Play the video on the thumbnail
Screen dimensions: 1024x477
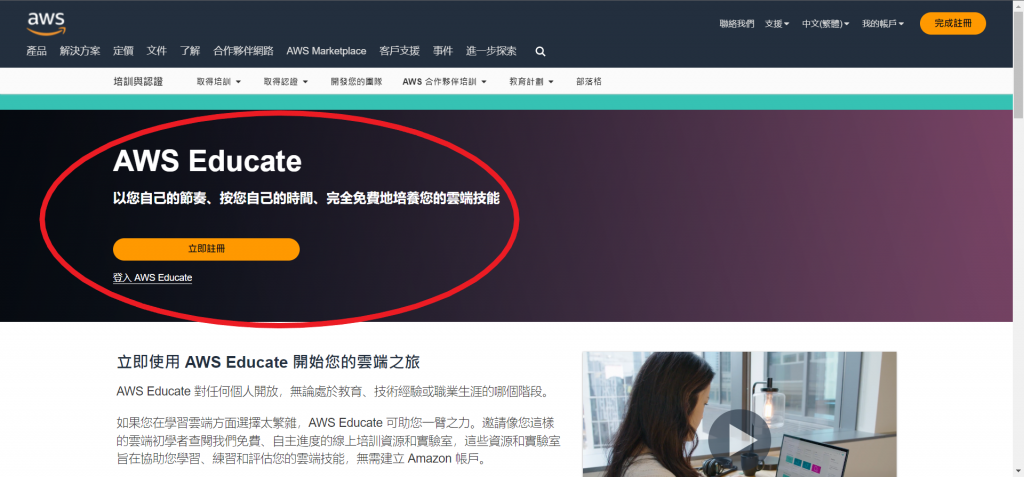click(739, 440)
